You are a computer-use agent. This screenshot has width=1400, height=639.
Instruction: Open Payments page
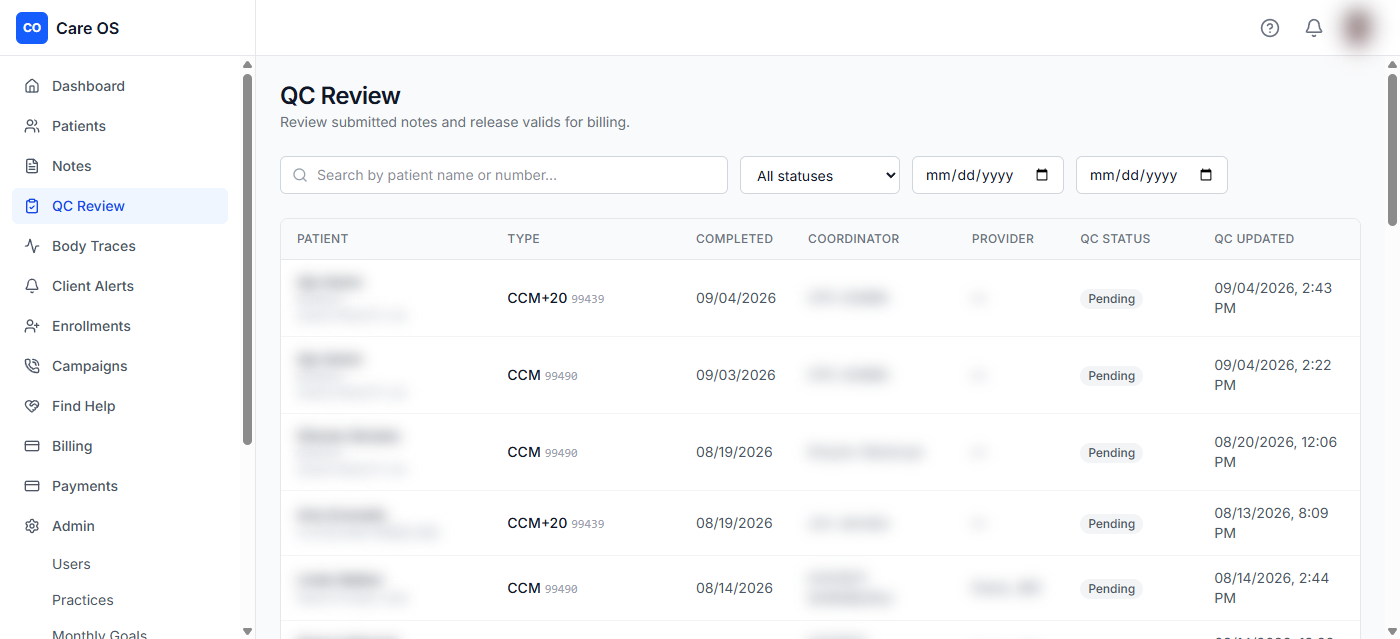pos(120,486)
